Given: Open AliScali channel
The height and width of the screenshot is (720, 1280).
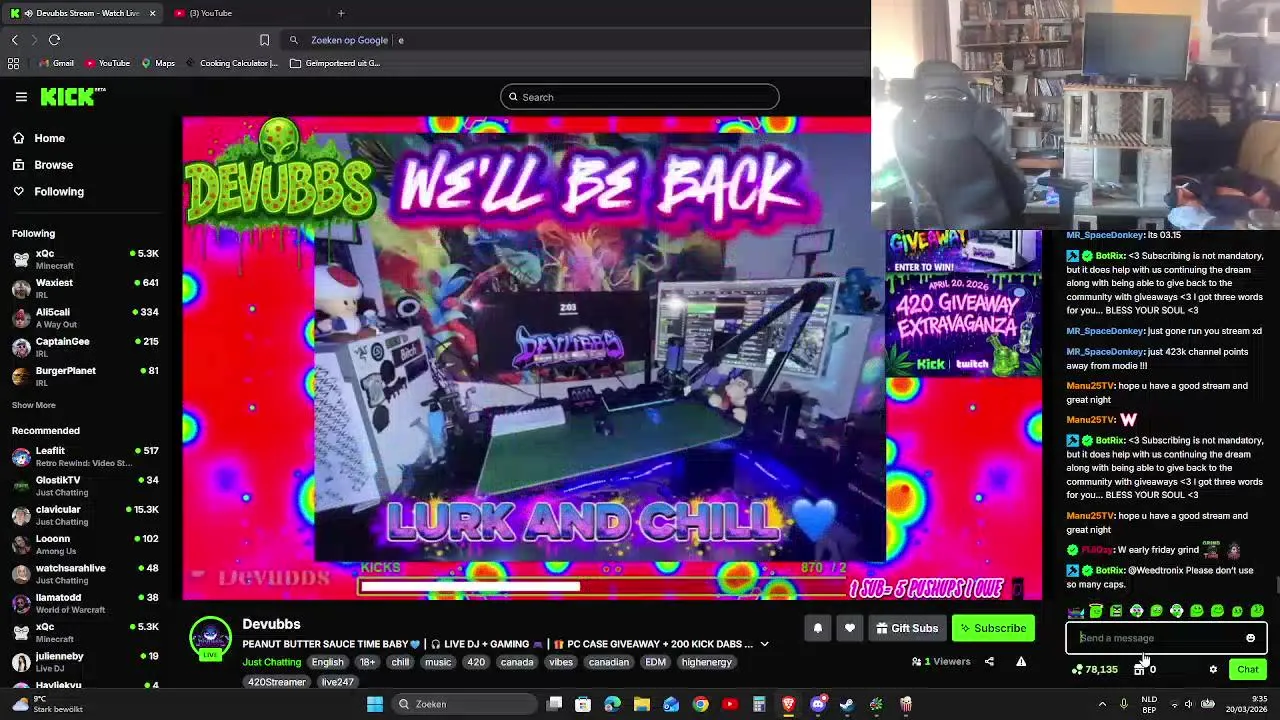Looking at the screenshot, I should click(85, 318).
